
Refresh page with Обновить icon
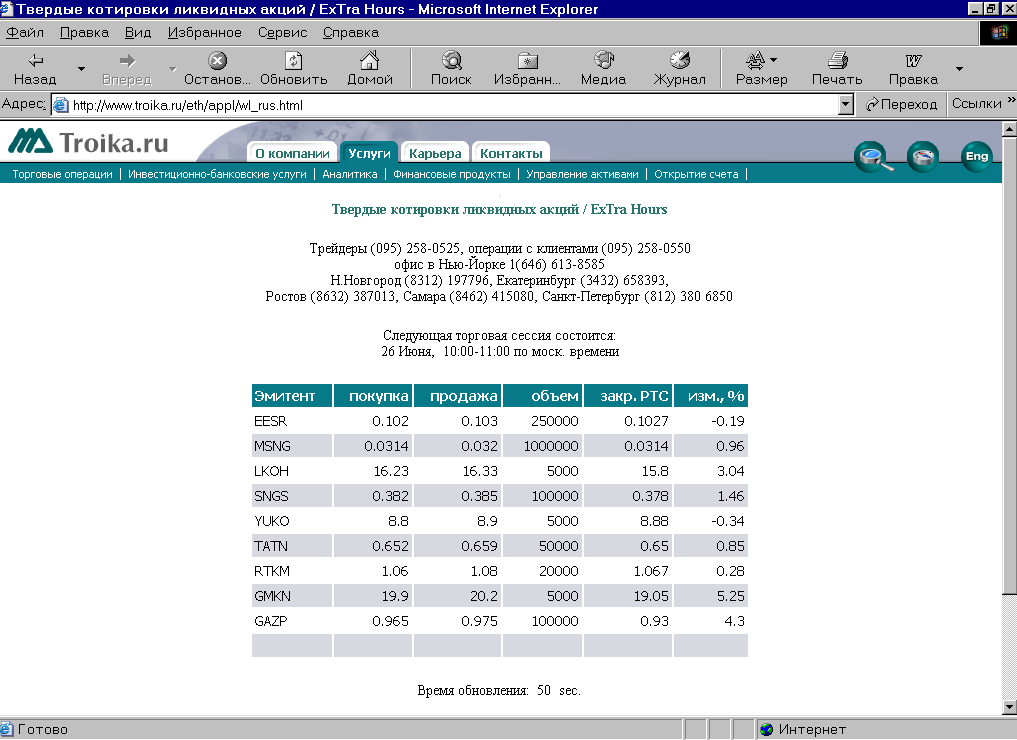tap(294, 61)
